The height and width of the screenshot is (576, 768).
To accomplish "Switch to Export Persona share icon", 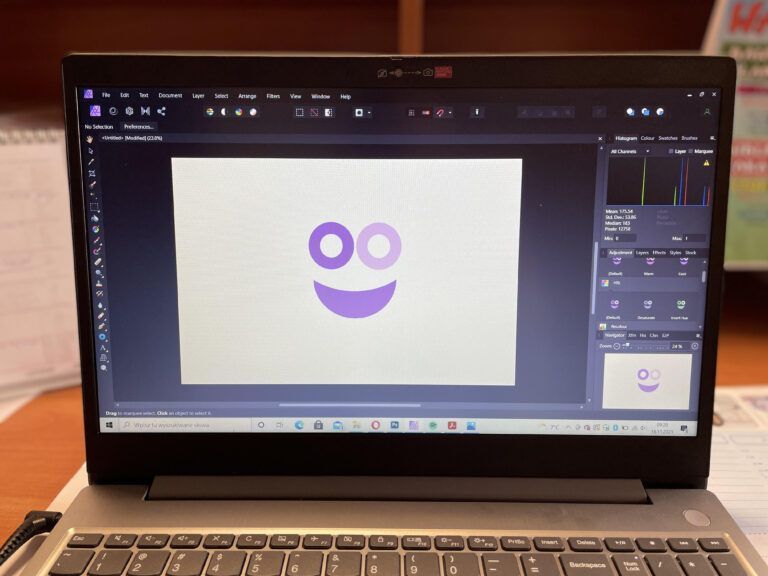I will coord(161,111).
